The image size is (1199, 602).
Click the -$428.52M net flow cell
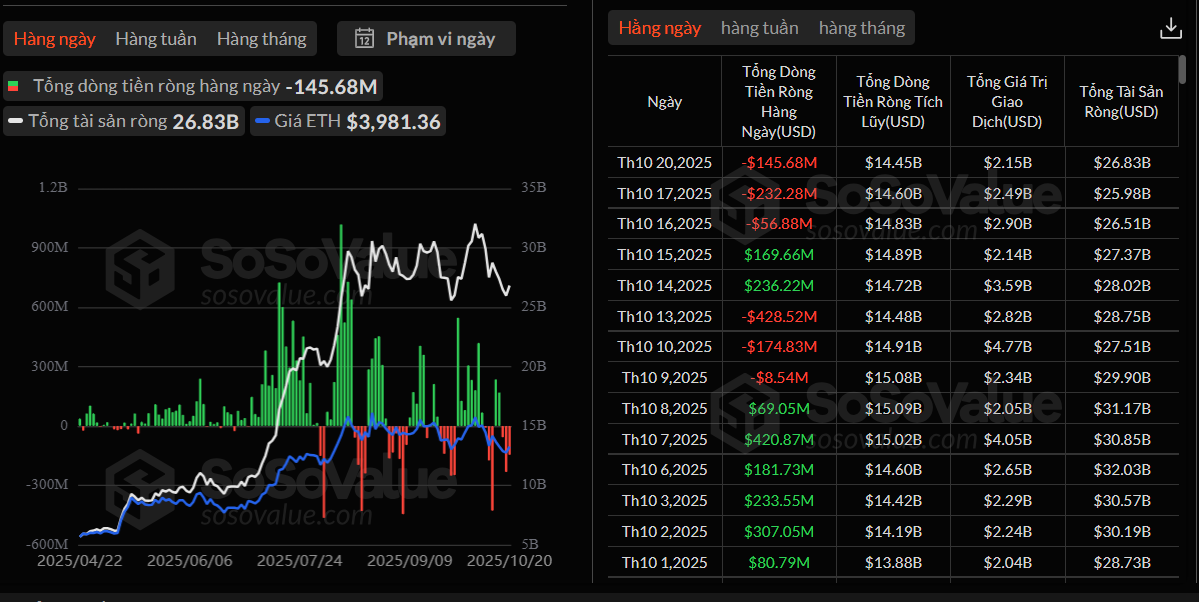779,316
